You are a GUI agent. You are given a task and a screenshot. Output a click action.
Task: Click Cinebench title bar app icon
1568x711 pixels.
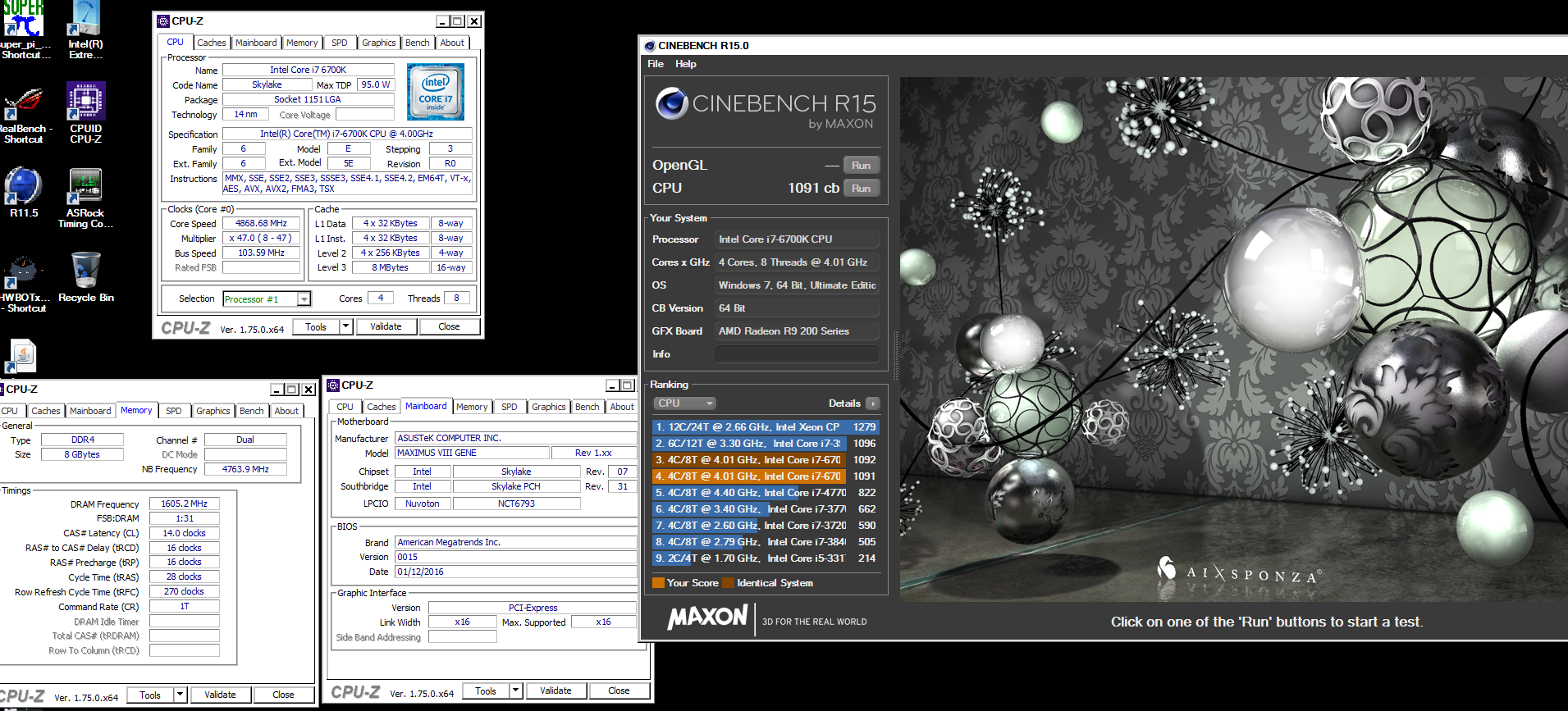[x=649, y=46]
